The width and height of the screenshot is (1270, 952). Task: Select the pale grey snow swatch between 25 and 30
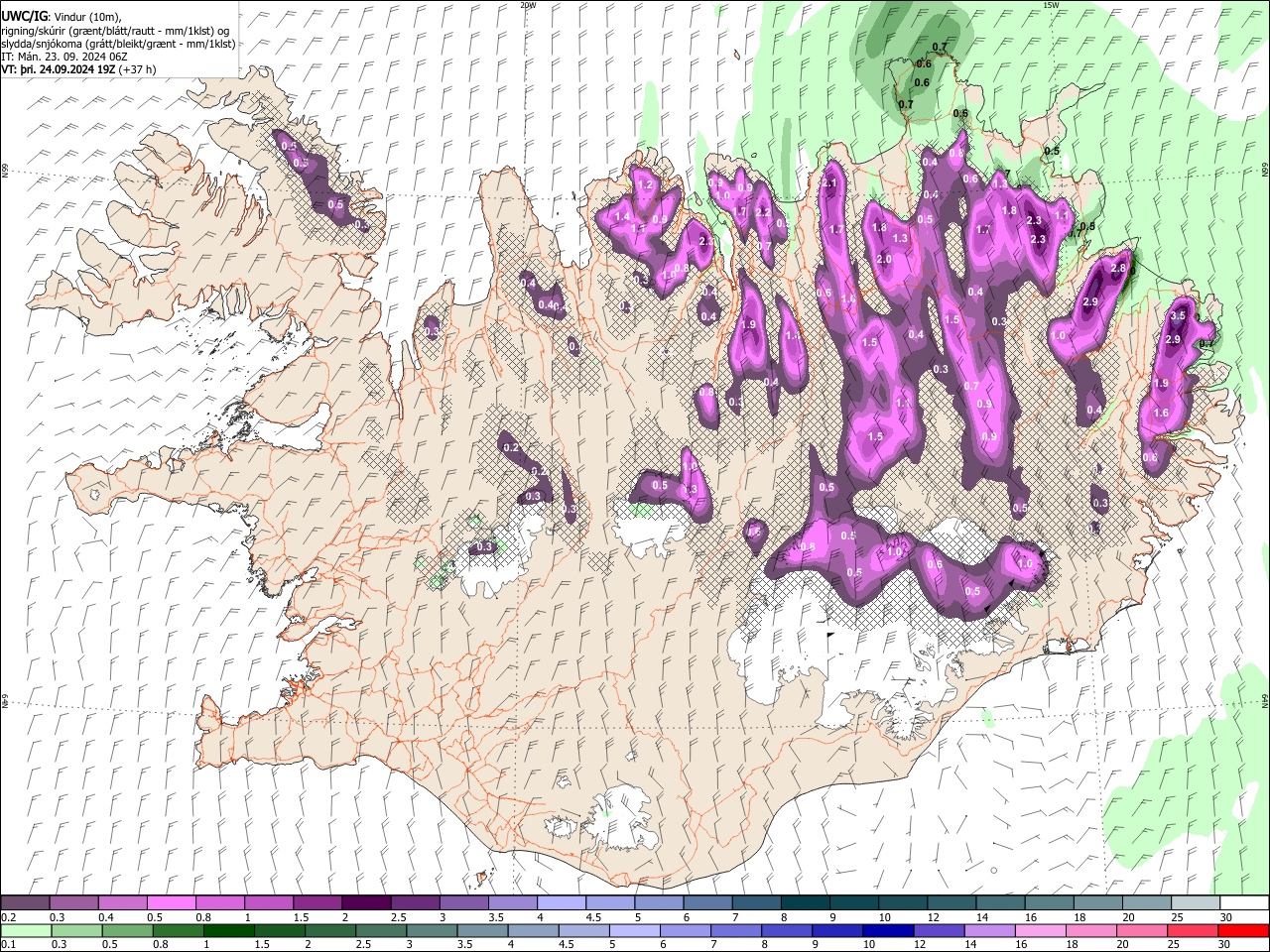click(x=1196, y=902)
